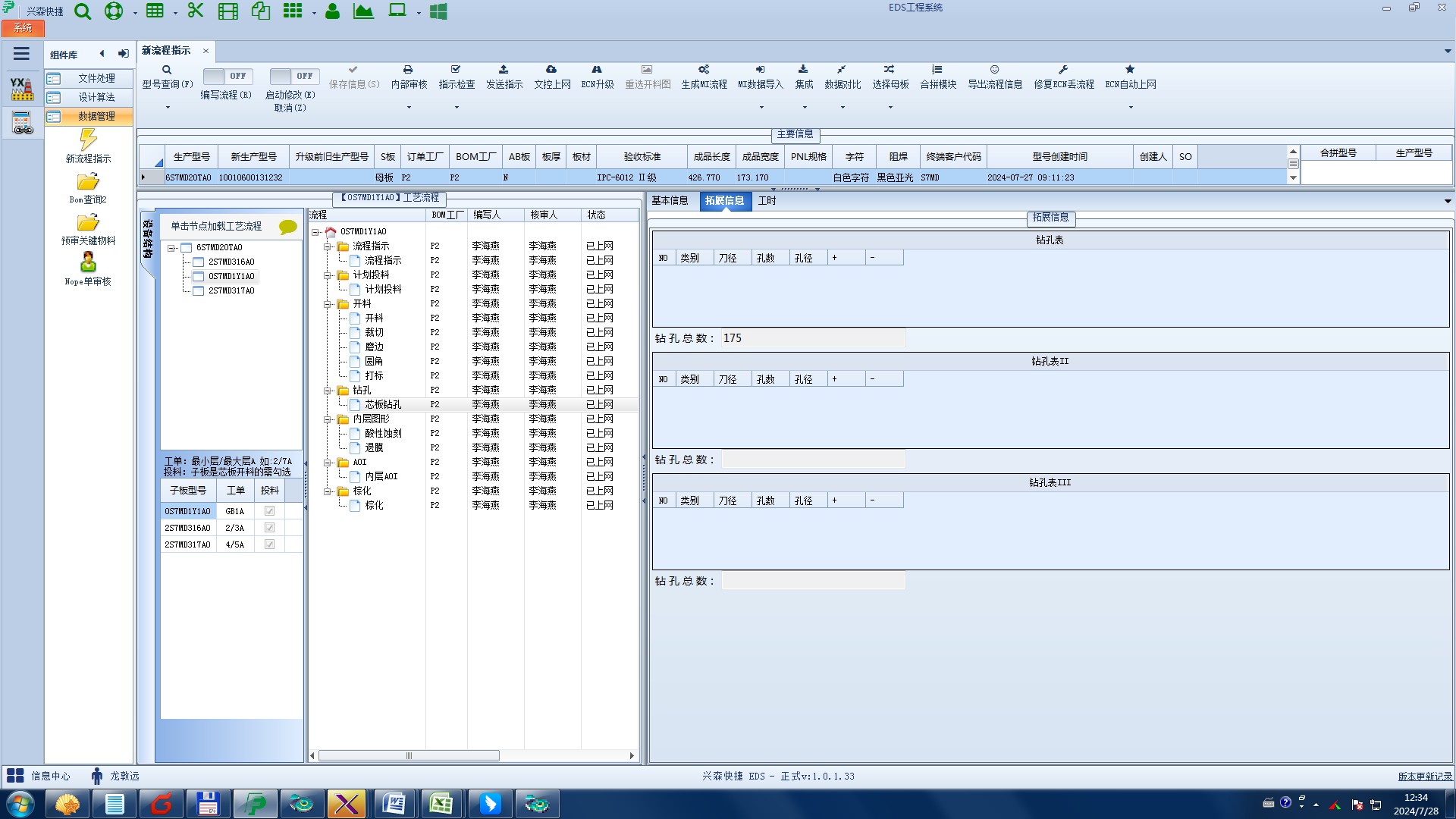Open the green table grid icon
The height and width of the screenshot is (819, 1456).
(155, 11)
